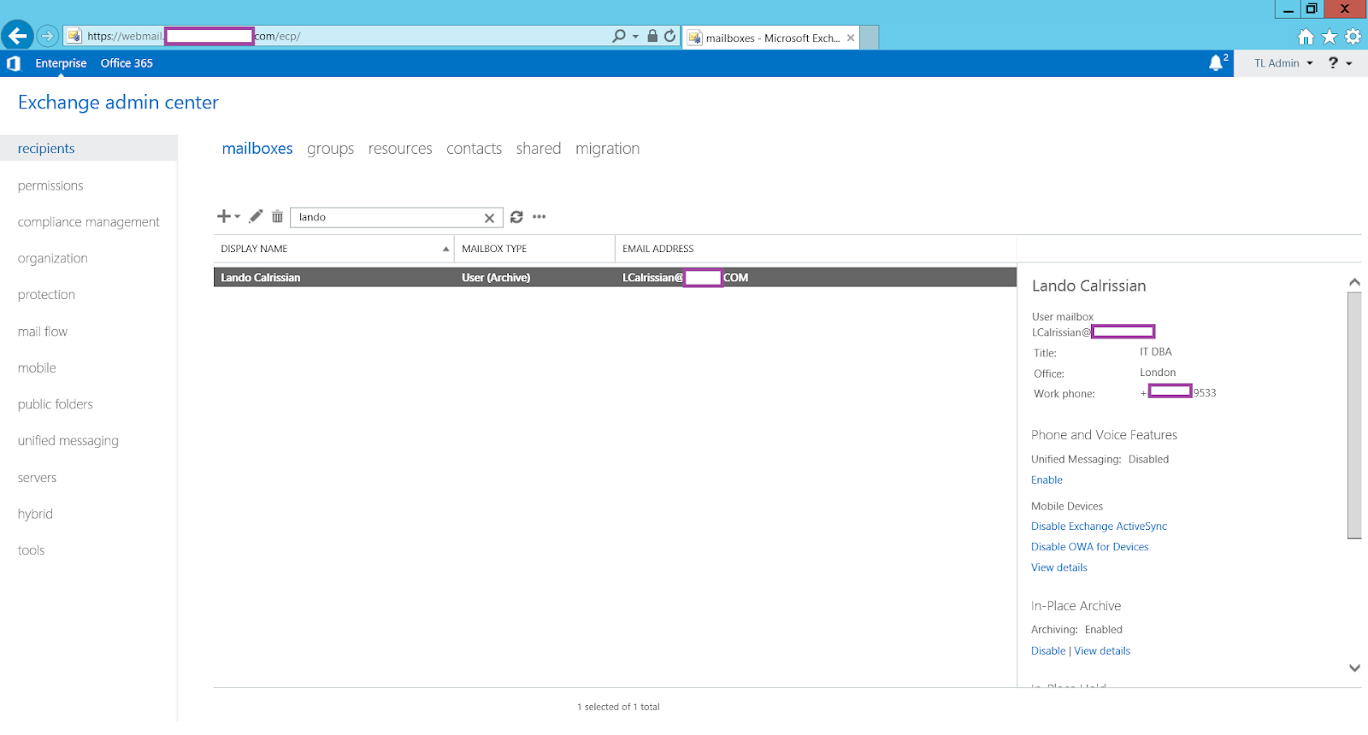Click the Office logo icon

[14, 63]
